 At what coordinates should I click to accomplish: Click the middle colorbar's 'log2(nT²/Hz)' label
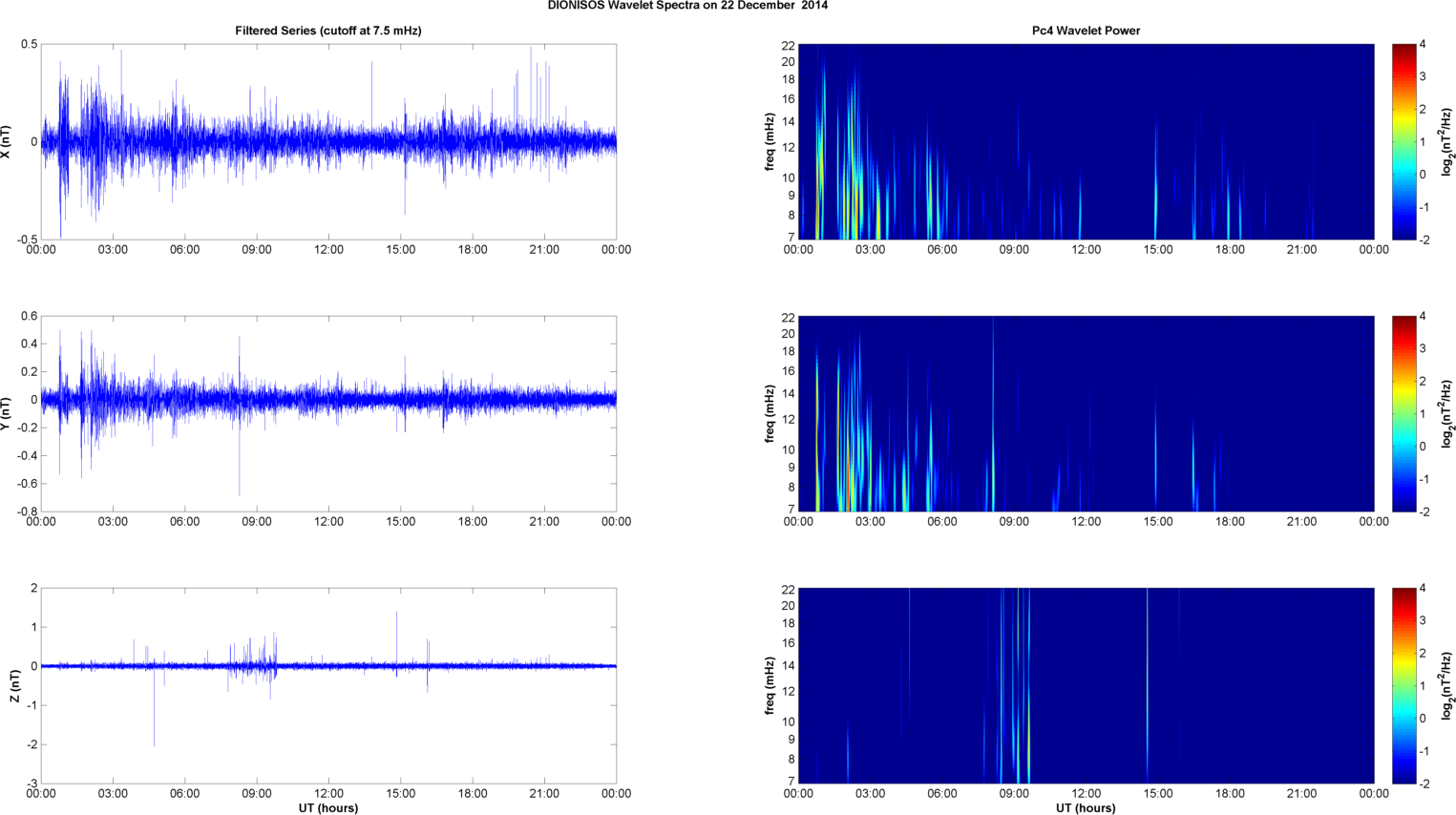pos(1447,414)
